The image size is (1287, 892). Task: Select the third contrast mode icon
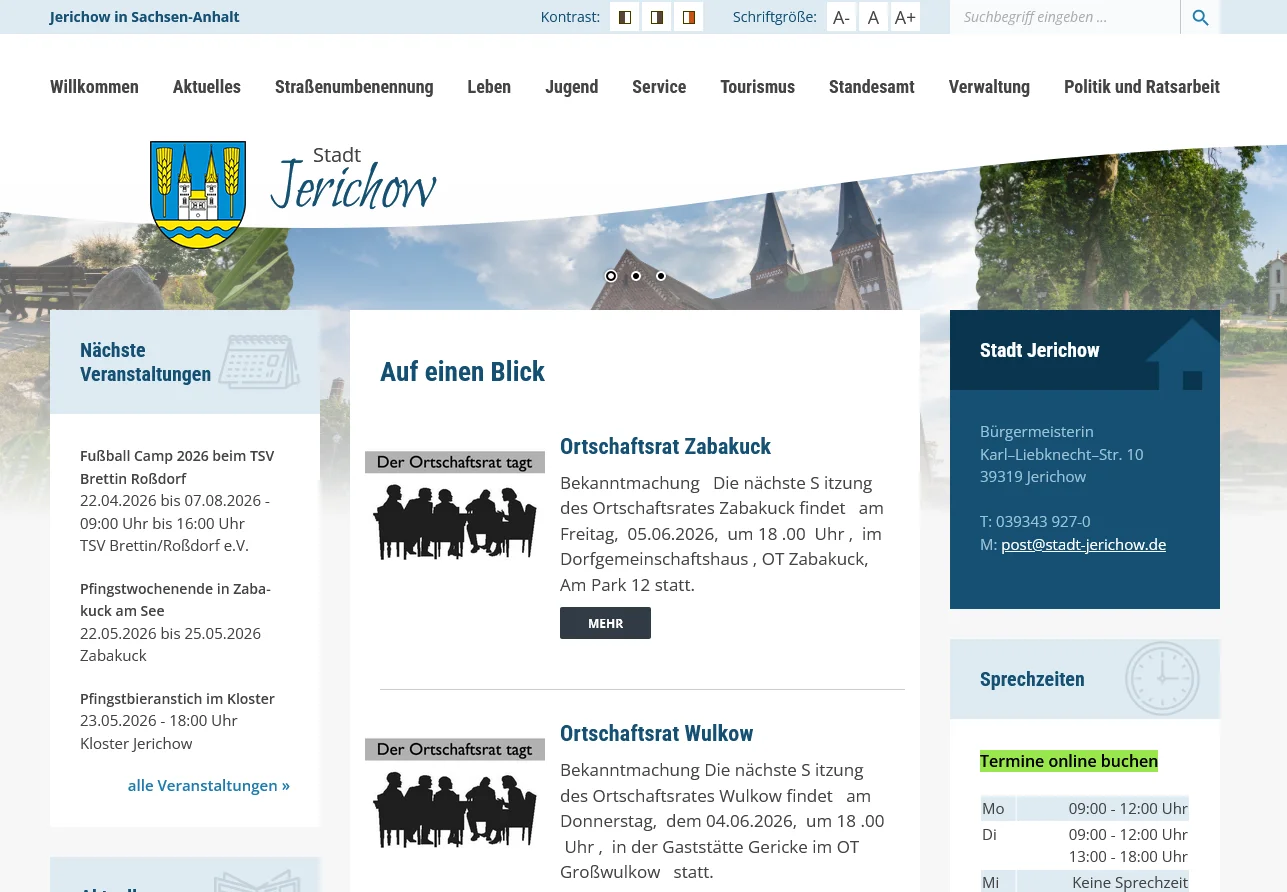point(689,17)
